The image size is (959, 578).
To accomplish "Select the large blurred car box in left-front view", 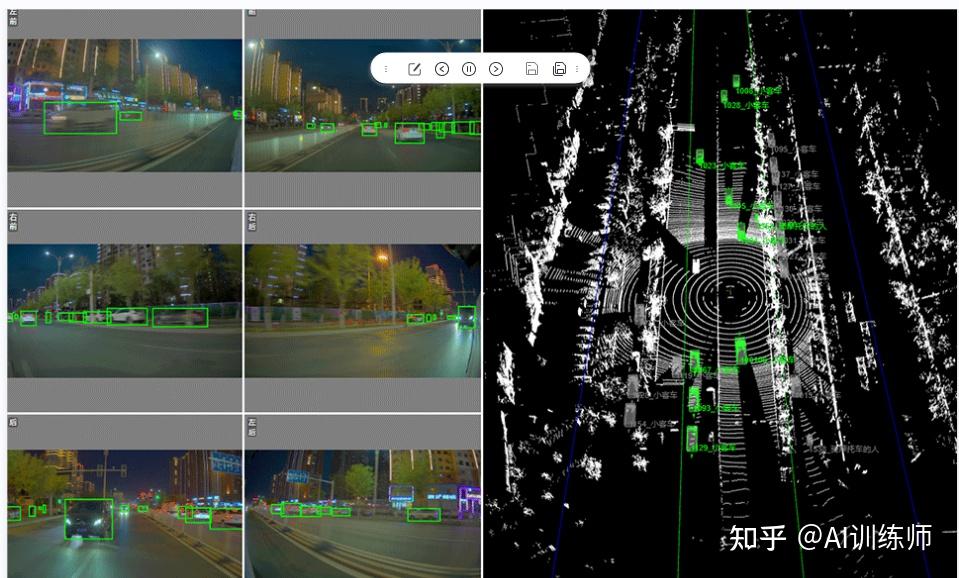I will [x=80, y=118].
